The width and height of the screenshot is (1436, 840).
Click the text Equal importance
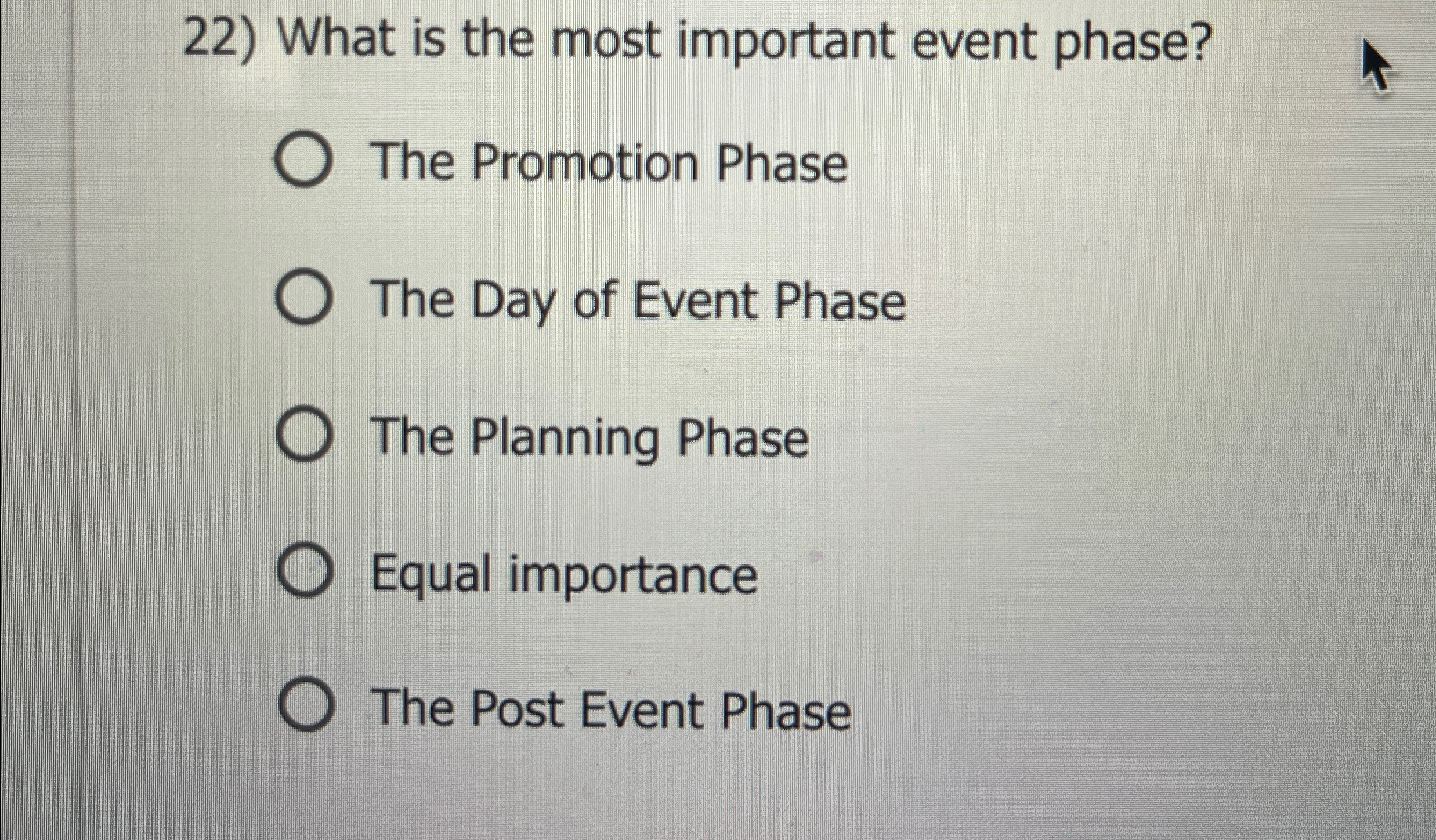pos(563,574)
